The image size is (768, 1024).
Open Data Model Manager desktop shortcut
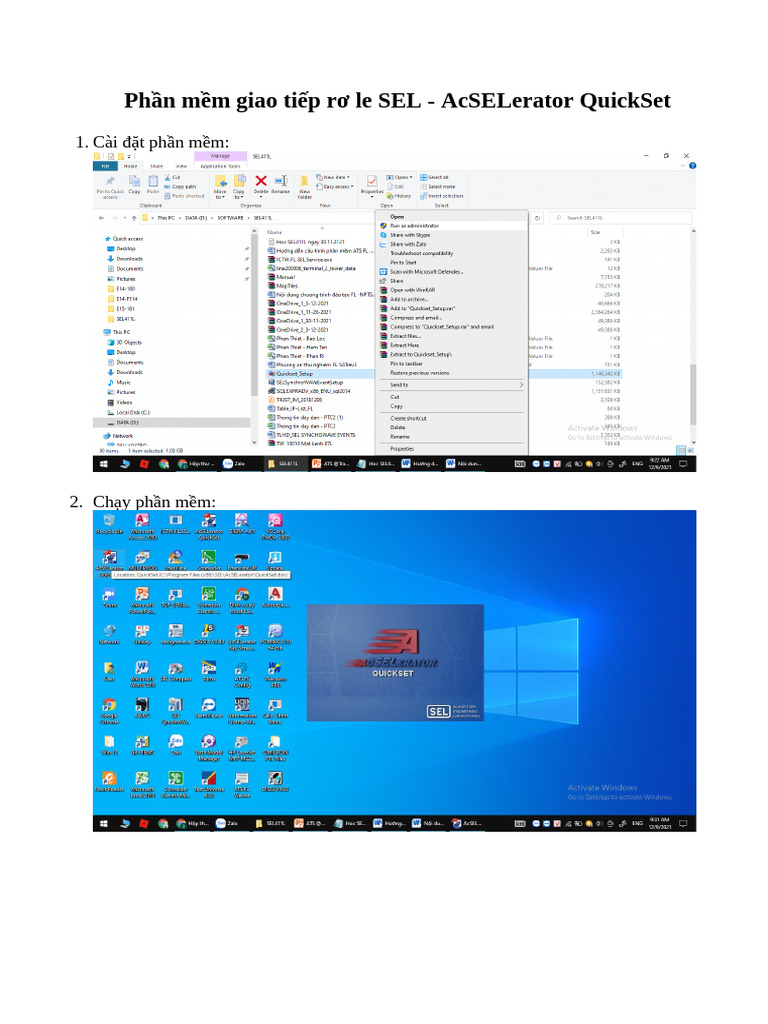click(x=209, y=747)
